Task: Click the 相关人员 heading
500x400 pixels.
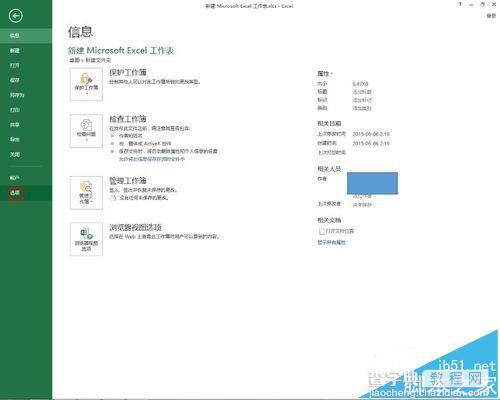Action: (329, 169)
